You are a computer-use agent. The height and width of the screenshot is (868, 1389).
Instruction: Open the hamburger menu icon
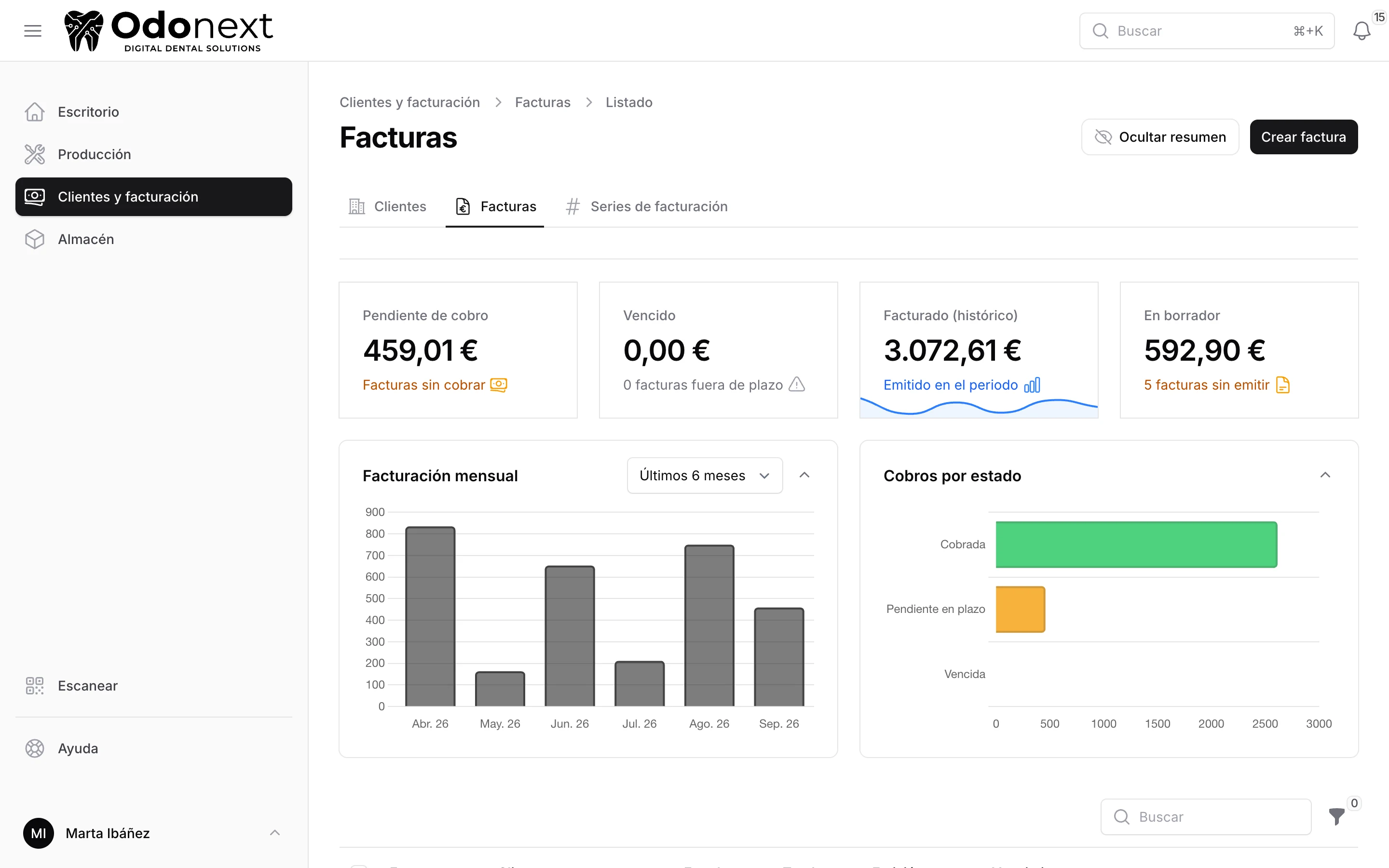33,31
